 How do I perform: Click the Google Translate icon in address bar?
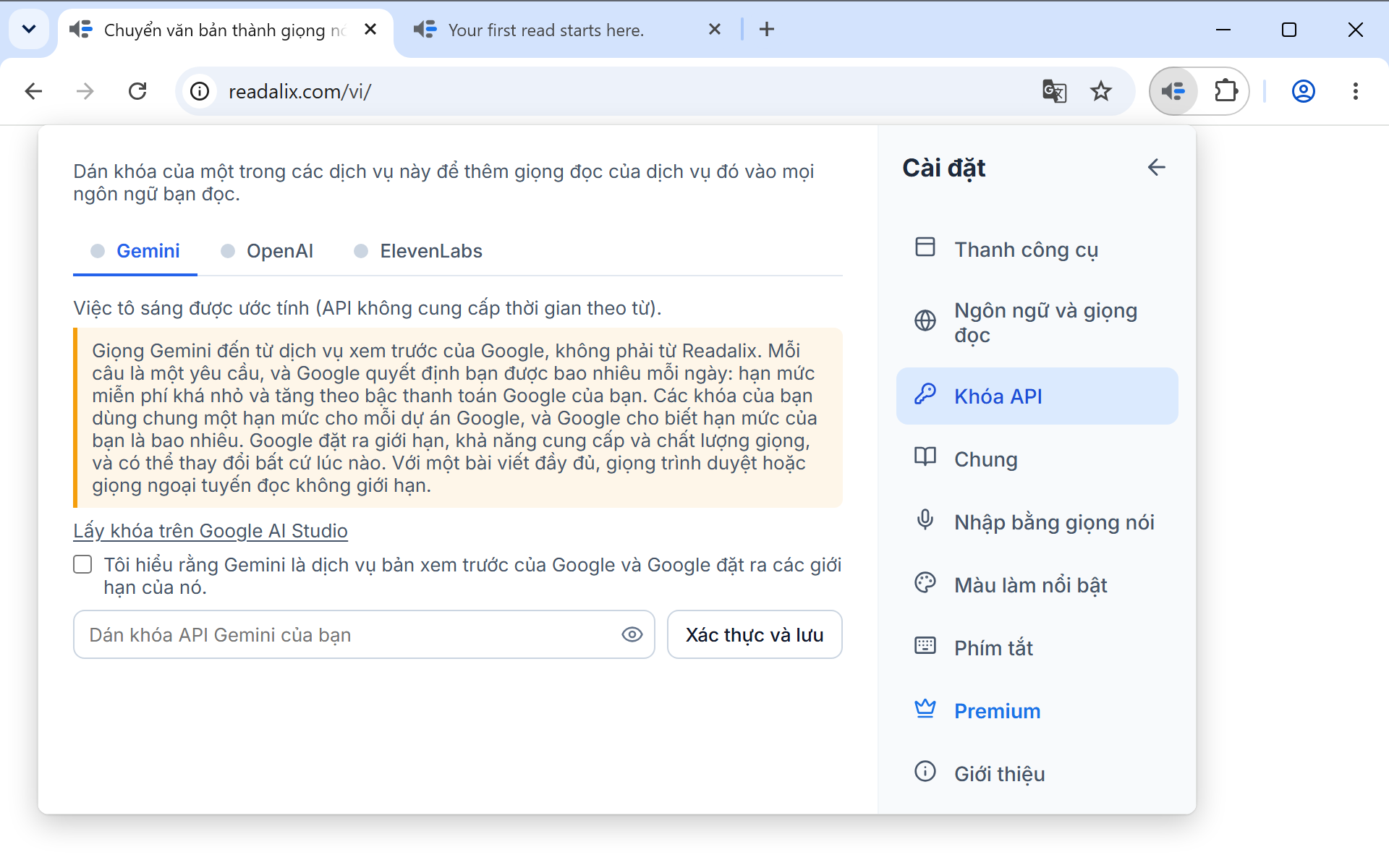(x=1054, y=91)
